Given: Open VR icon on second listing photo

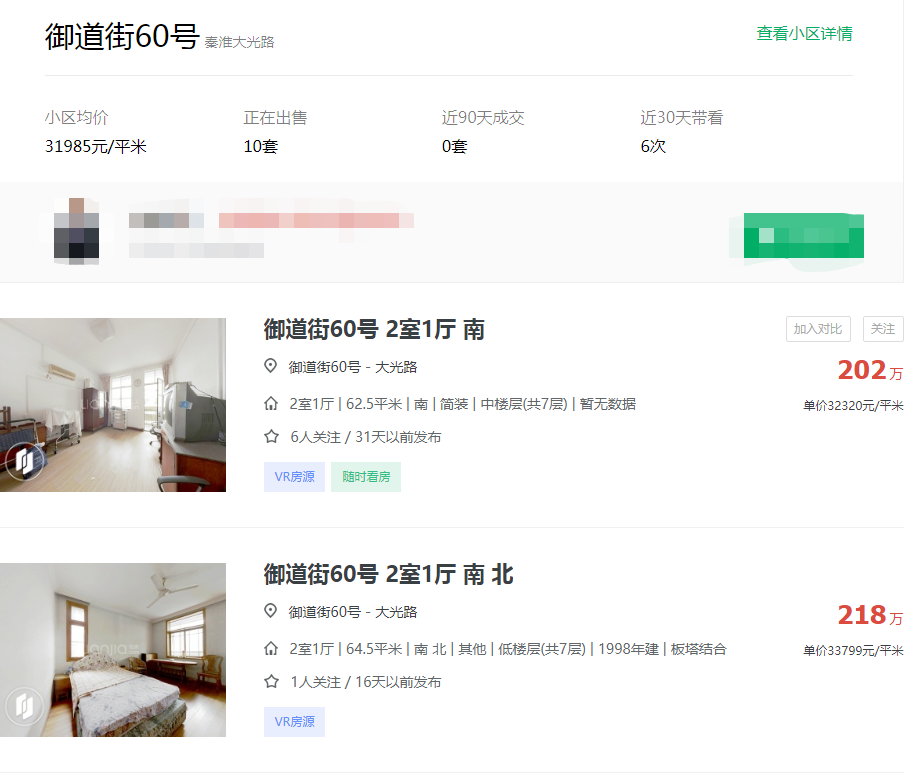Looking at the screenshot, I should point(25,707).
